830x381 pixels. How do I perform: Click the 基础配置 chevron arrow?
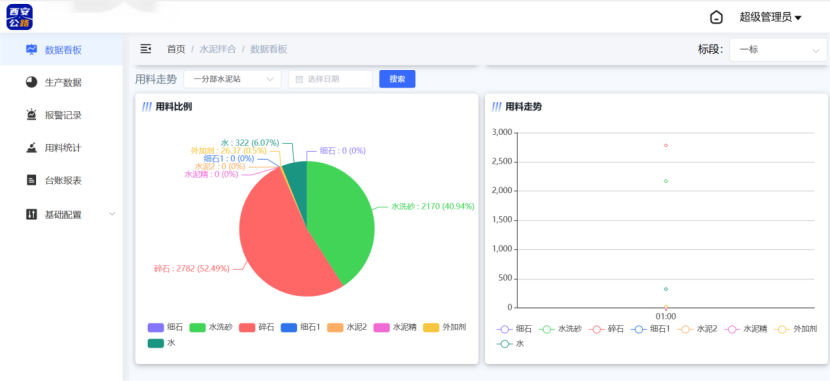point(112,214)
